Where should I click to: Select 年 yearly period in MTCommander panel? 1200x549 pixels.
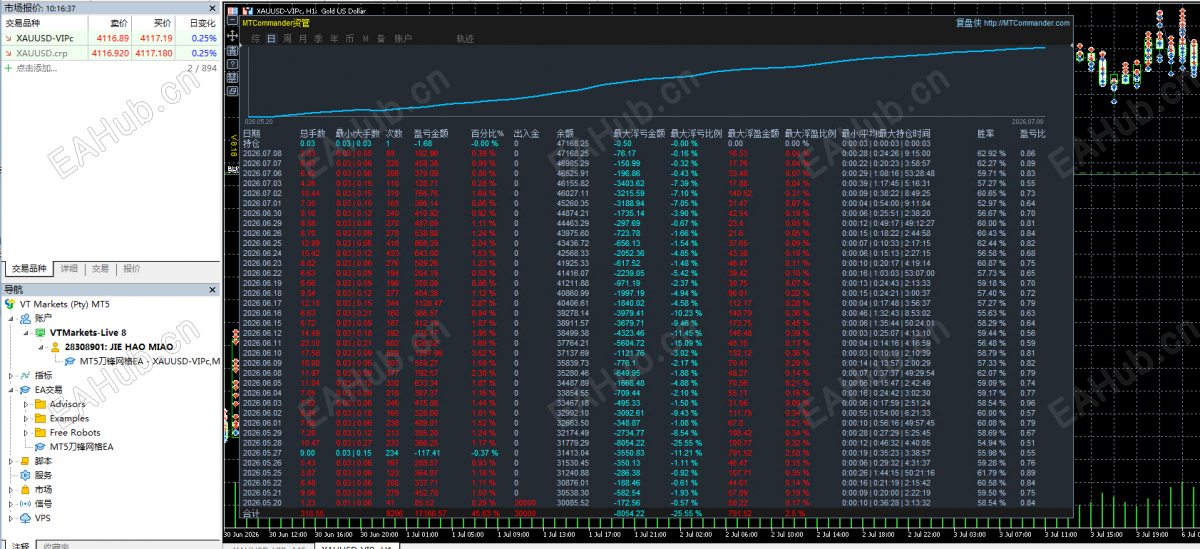point(334,39)
